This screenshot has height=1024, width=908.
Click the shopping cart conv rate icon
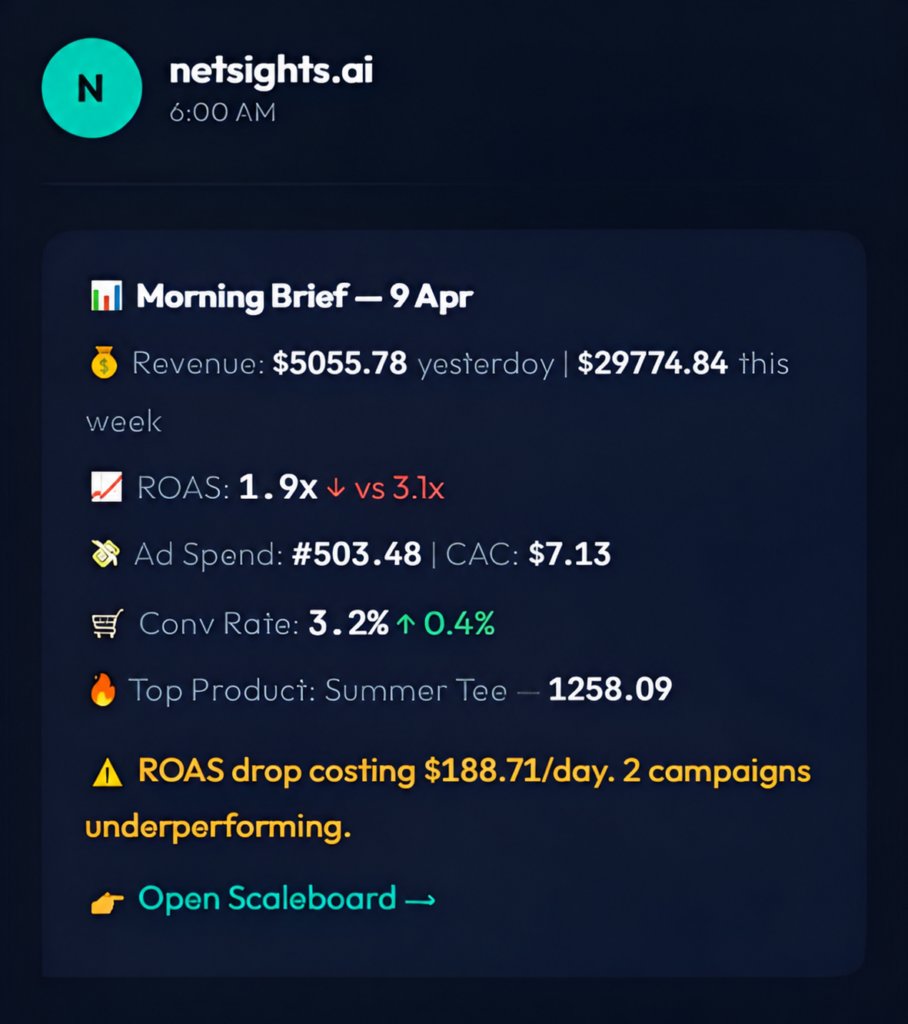107,623
